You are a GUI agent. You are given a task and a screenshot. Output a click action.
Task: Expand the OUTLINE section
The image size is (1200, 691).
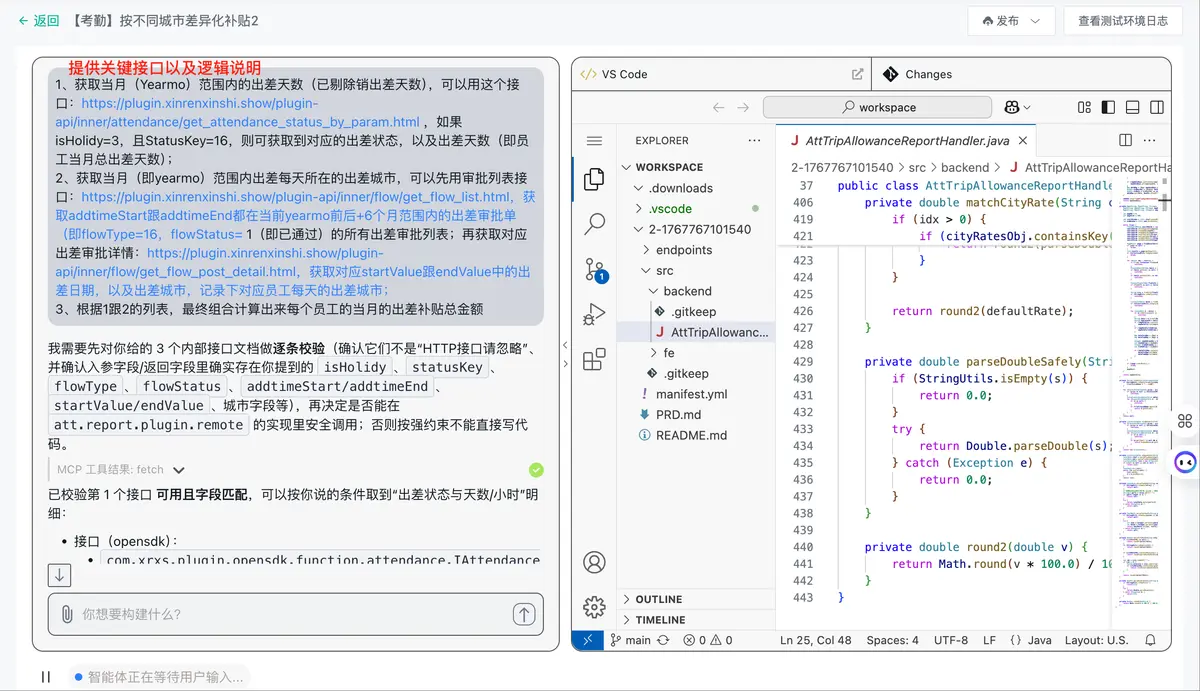(x=658, y=599)
